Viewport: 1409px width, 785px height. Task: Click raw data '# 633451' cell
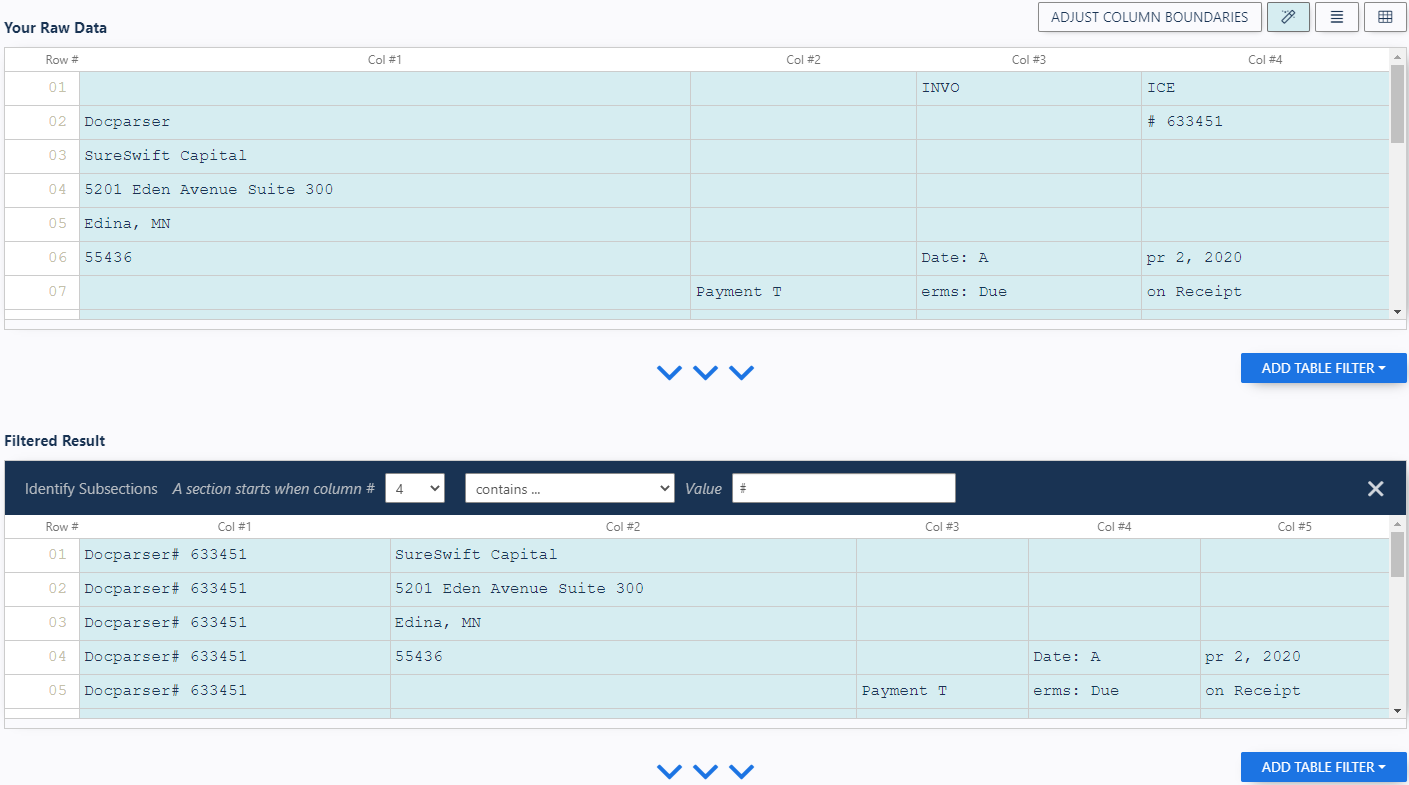click(1265, 122)
